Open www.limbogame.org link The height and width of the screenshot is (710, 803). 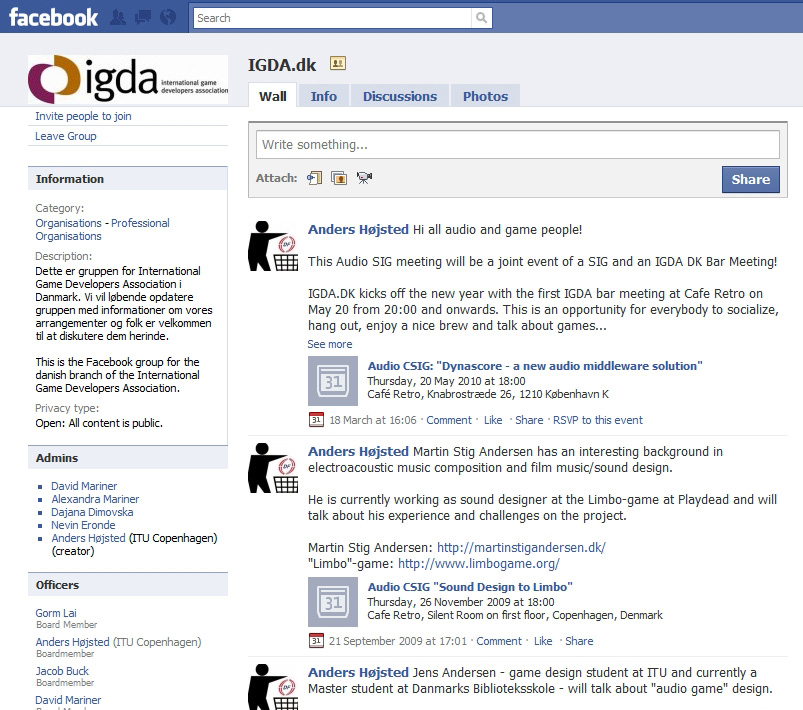(479, 563)
